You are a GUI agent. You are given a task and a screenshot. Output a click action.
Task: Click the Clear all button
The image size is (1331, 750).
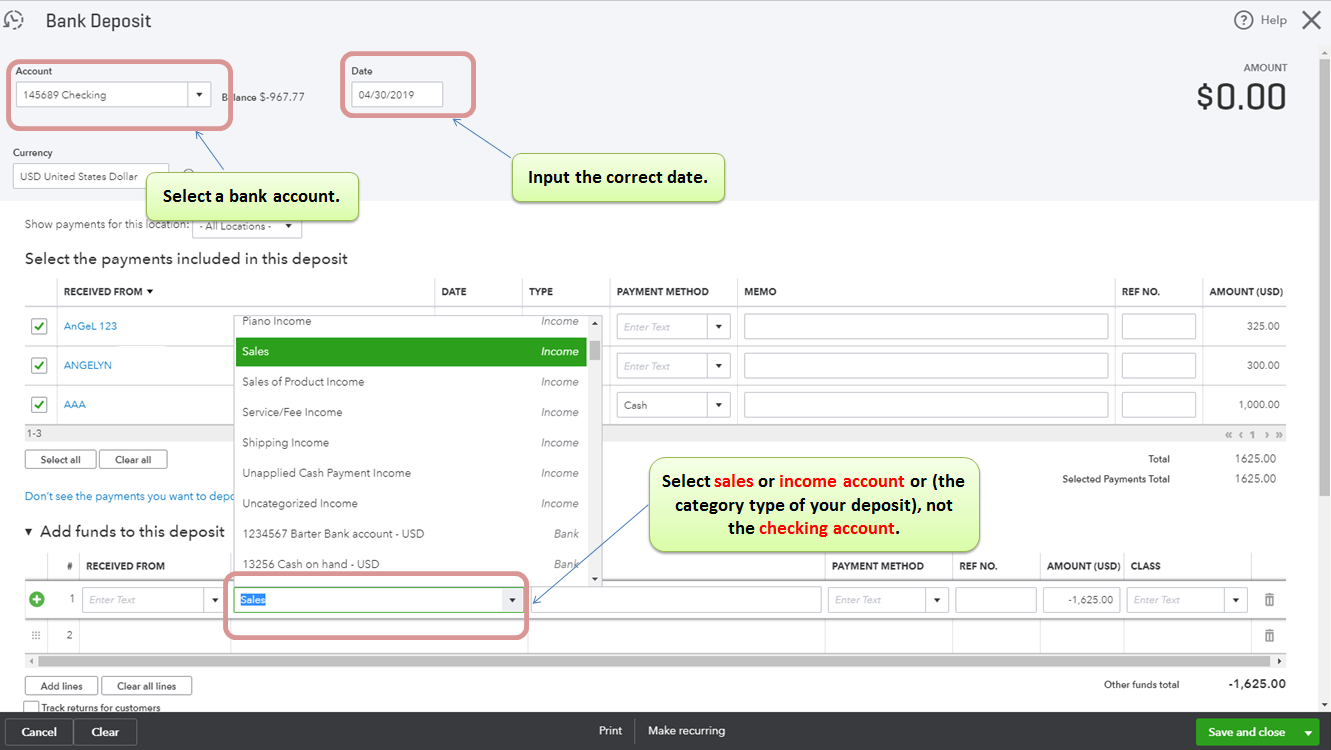pos(133,460)
